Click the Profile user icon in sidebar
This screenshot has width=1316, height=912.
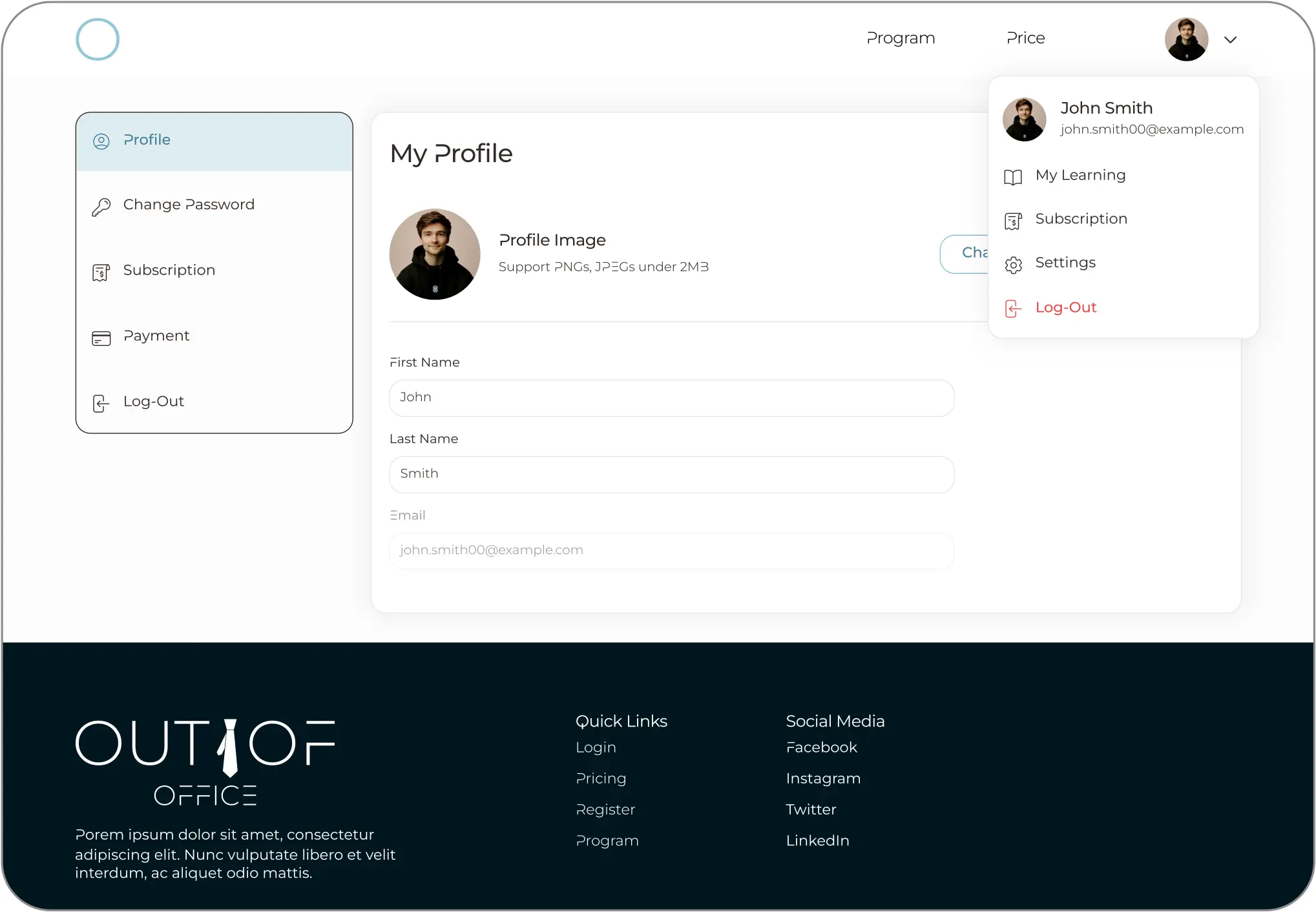pos(101,141)
